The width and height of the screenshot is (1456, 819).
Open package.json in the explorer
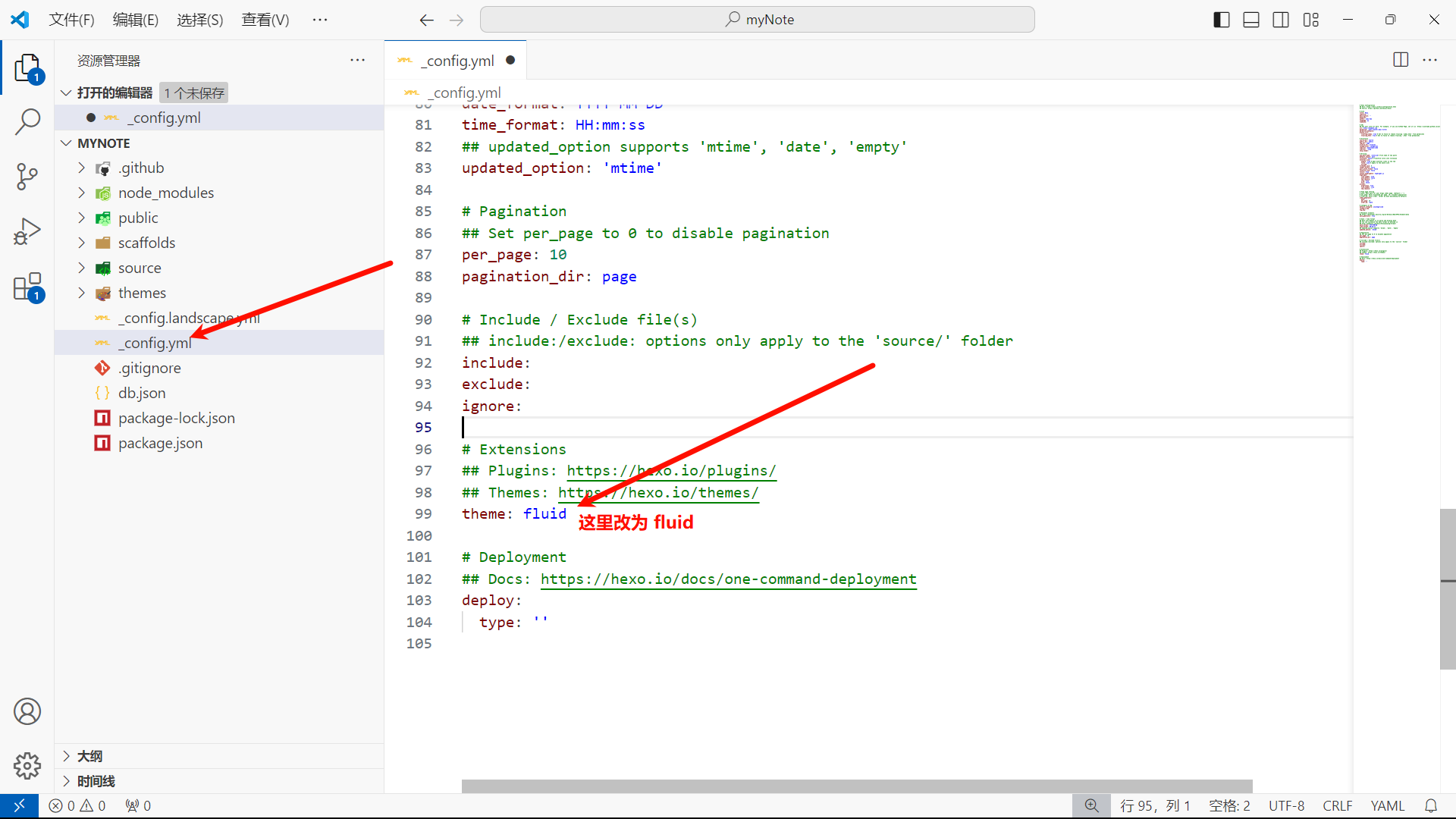[160, 443]
